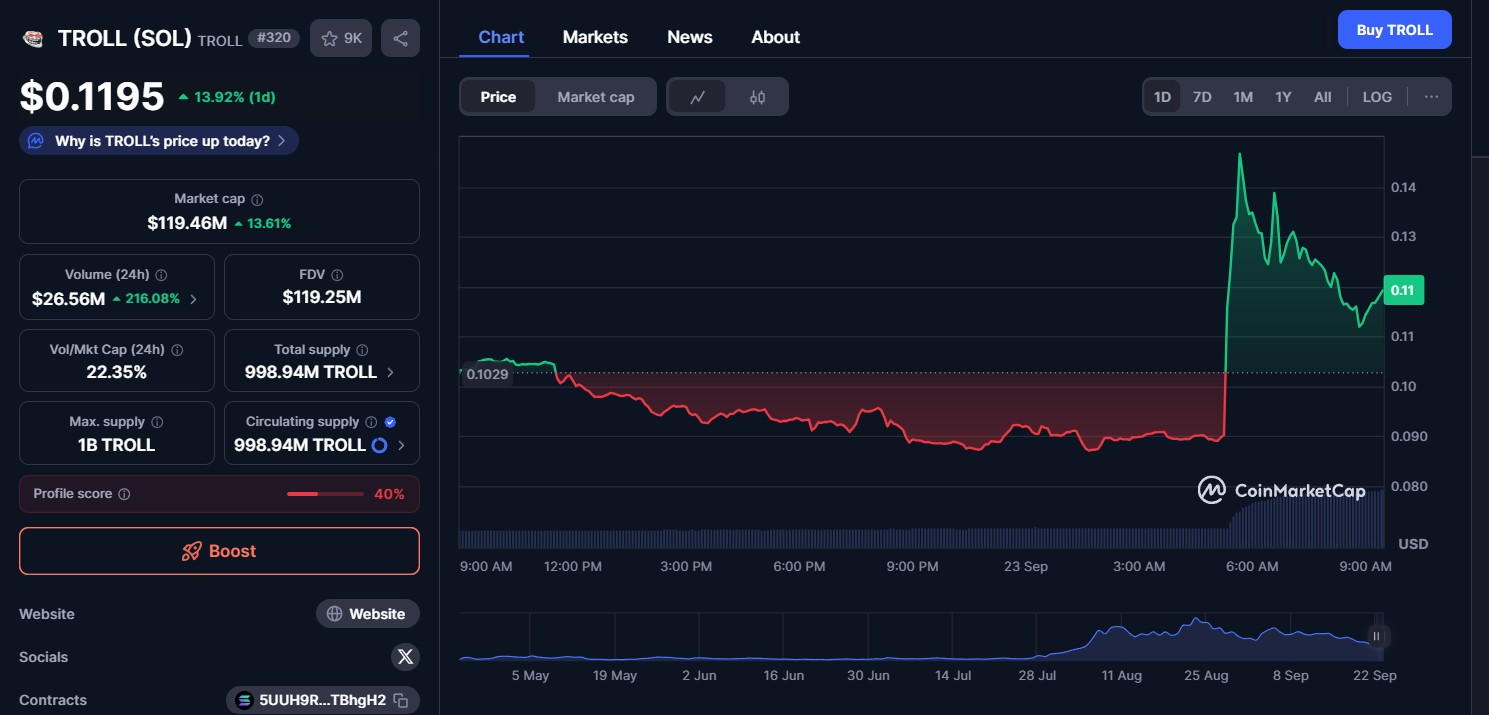Switch to candlestick chart view icon

point(757,97)
